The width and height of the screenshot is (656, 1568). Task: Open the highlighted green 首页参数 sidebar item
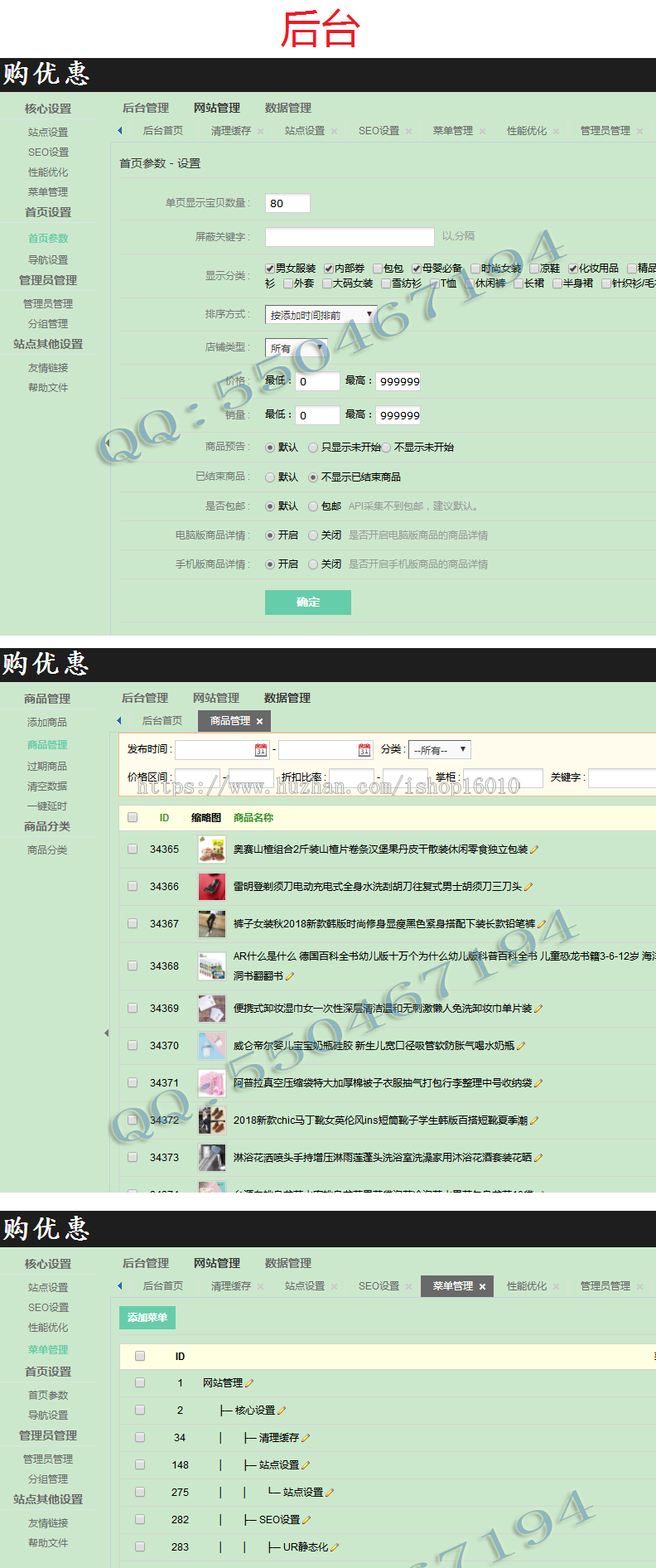click(48, 239)
